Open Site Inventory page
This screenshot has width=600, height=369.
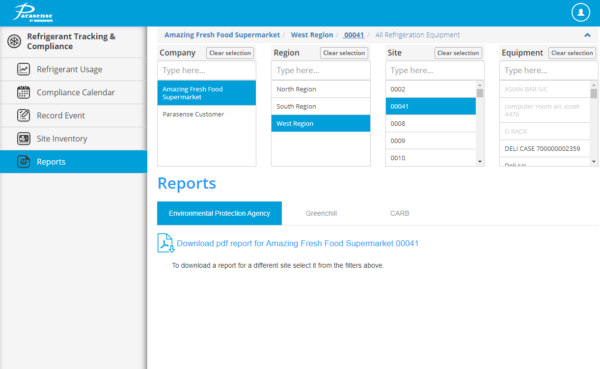(x=73, y=139)
